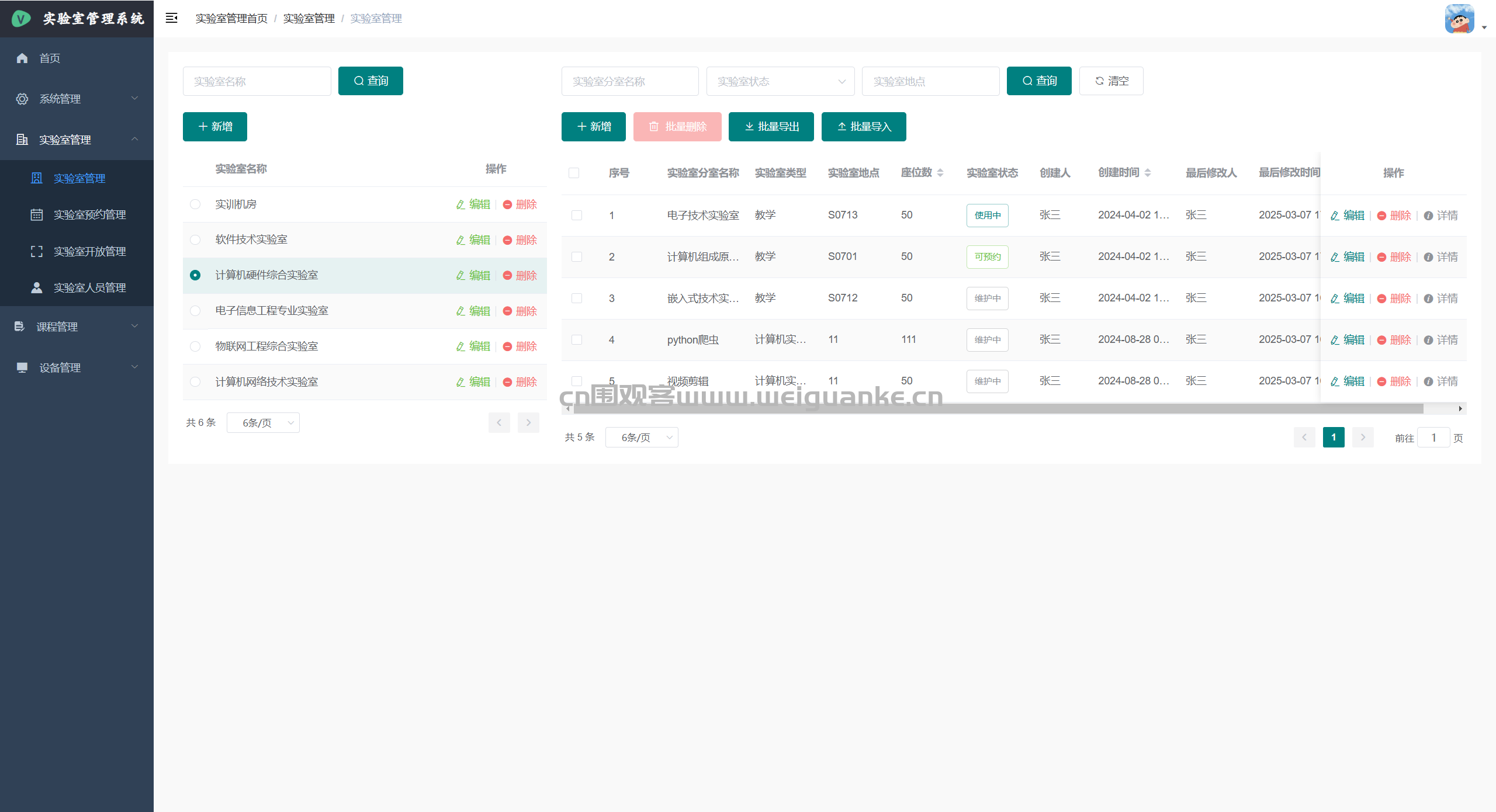This screenshot has height=812, width=1496.
Task: Open 实验室开放管理 menu item
Action: [89, 251]
